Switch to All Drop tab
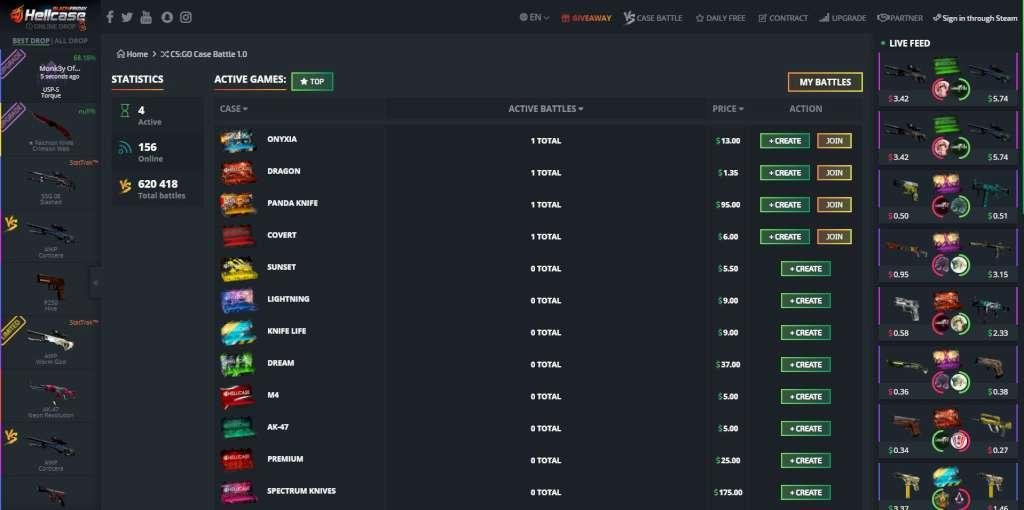This screenshot has height=510, width=1024. [71, 40]
